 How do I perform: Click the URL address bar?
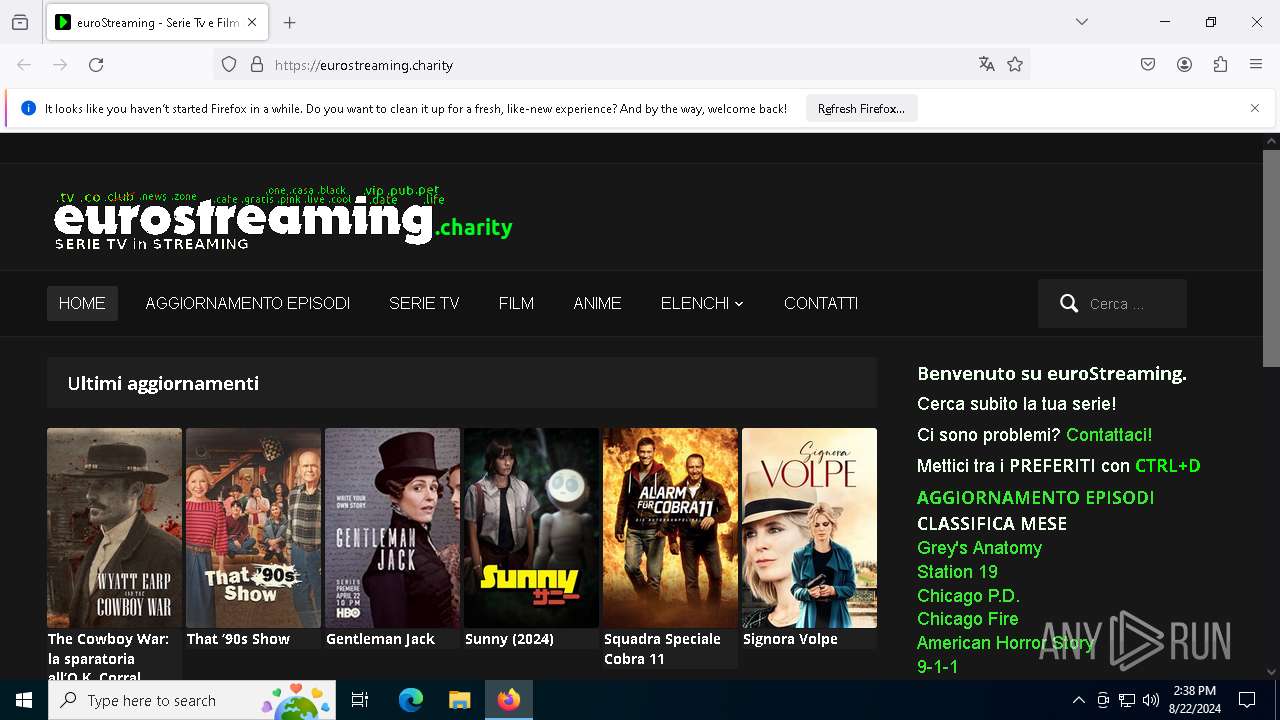pyautogui.click(x=620, y=65)
